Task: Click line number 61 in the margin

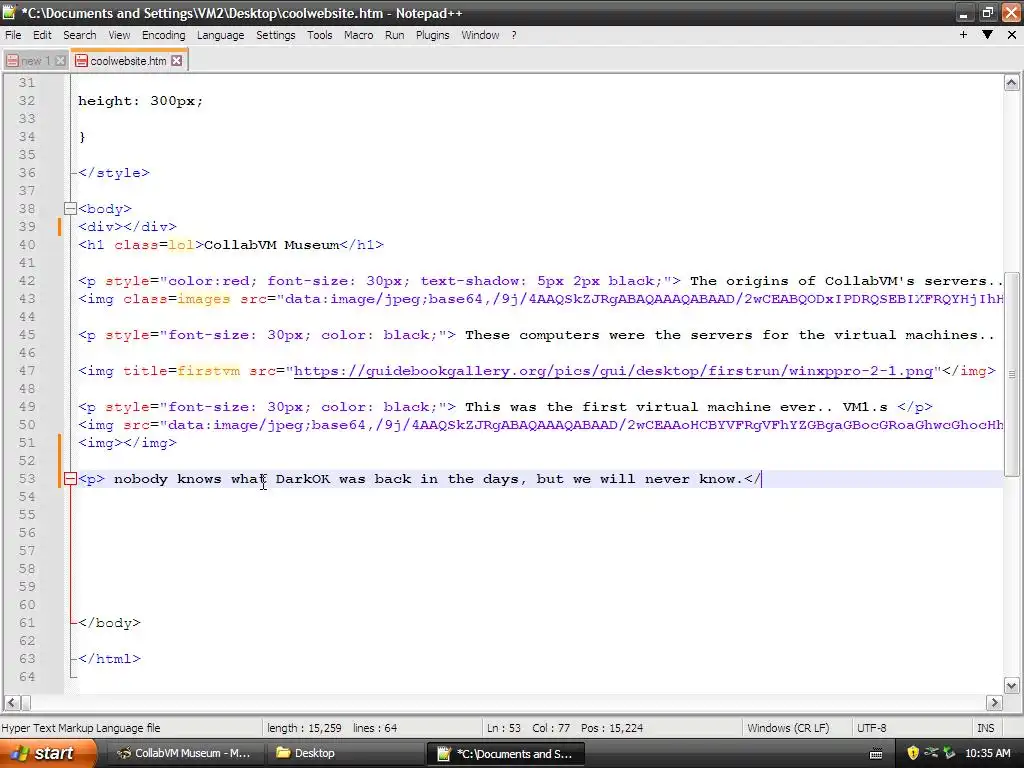Action: coord(27,623)
